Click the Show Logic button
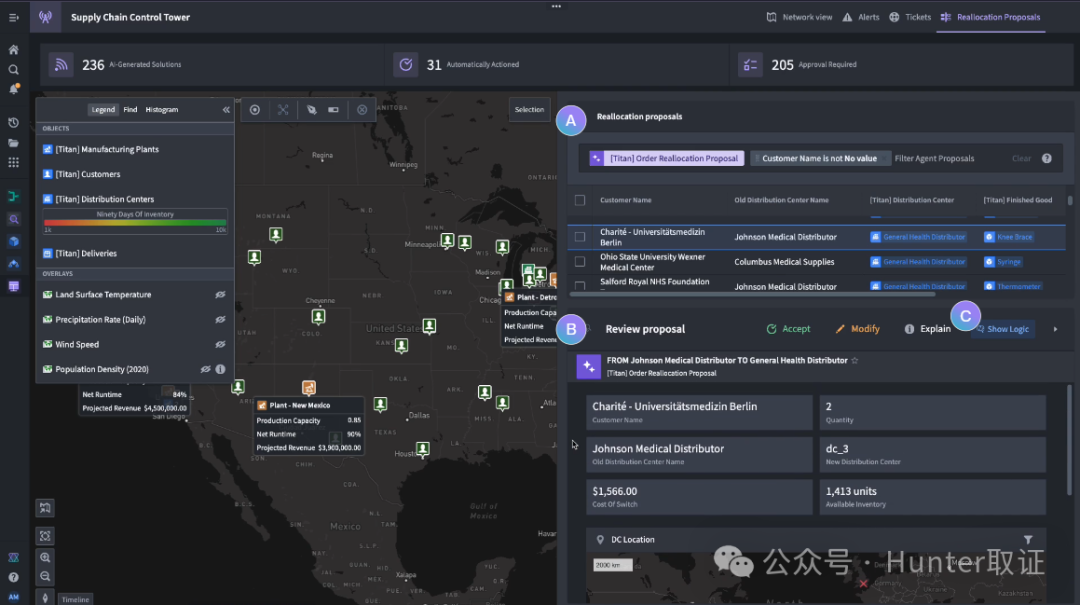 (1002, 329)
